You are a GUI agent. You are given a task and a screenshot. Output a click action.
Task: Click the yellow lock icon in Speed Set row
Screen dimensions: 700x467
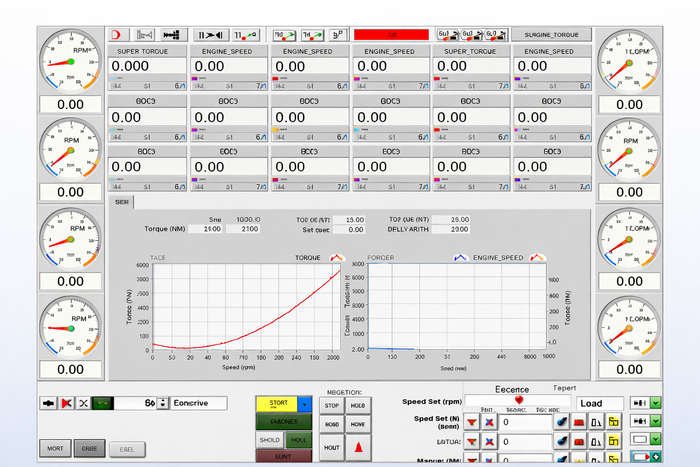click(x=613, y=422)
